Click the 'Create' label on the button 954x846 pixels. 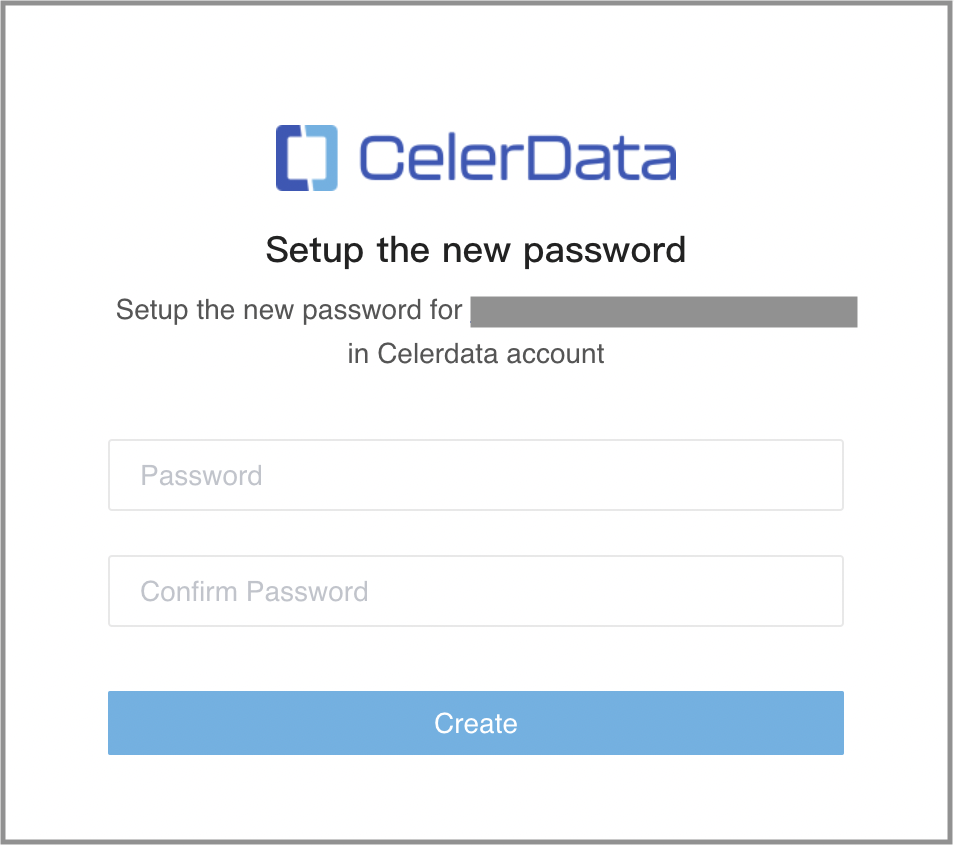pyautogui.click(x=476, y=723)
